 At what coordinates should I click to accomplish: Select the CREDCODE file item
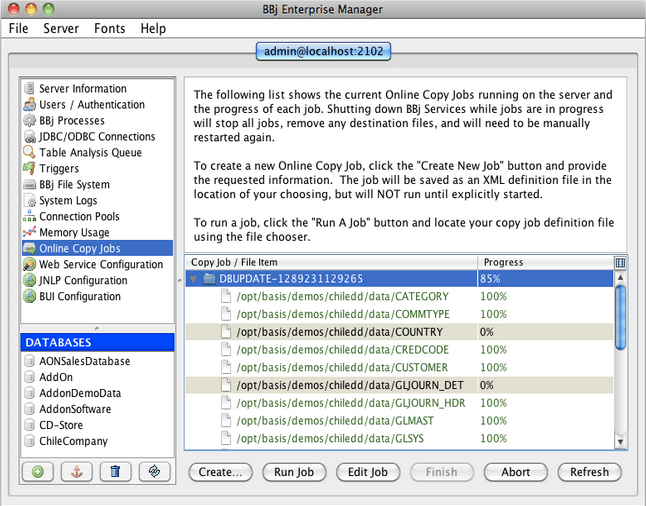click(x=399, y=350)
